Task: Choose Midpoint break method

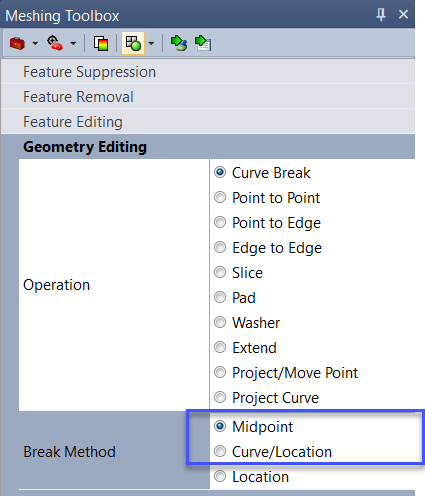Action: (254, 426)
